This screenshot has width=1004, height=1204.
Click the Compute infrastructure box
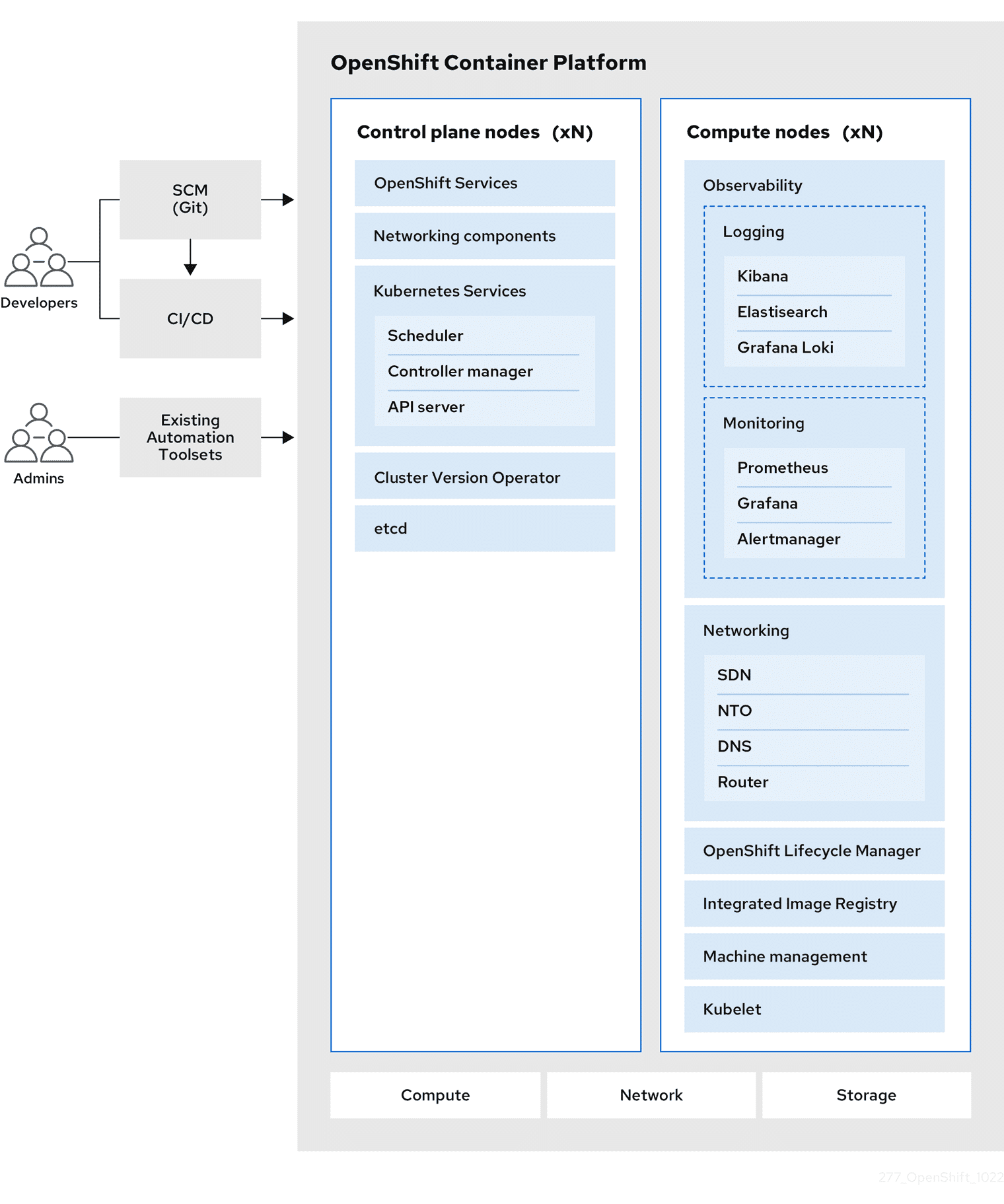pyautogui.click(x=435, y=1095)
